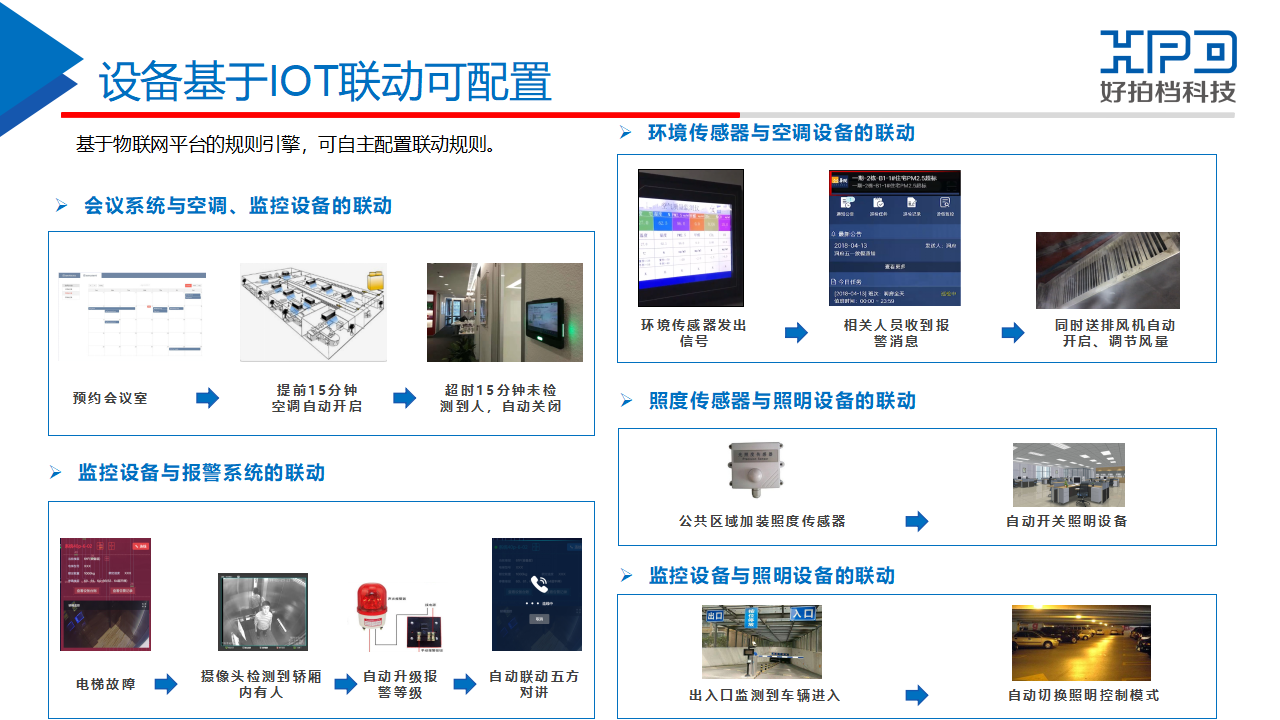Click the arrow after 出入口监测到车辆进入
Screen dimensions: 1280x720
(916, 695)
